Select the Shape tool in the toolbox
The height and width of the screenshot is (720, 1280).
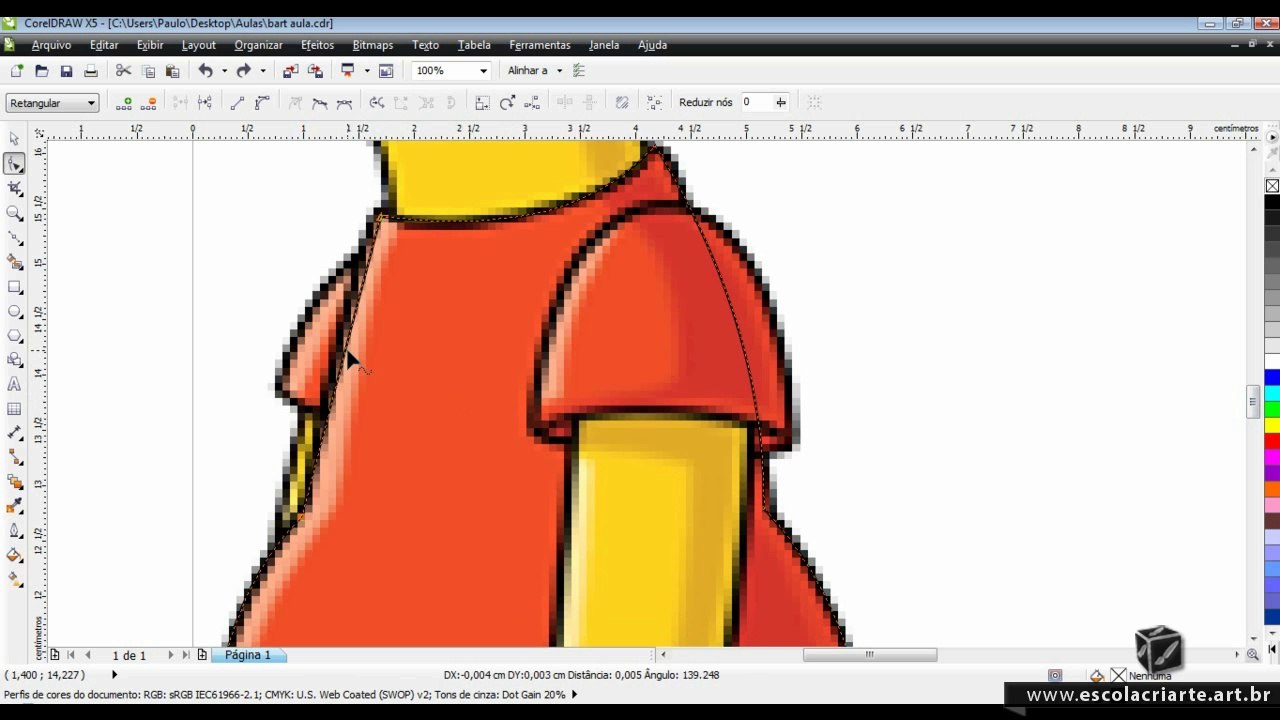tap(14, 164)
